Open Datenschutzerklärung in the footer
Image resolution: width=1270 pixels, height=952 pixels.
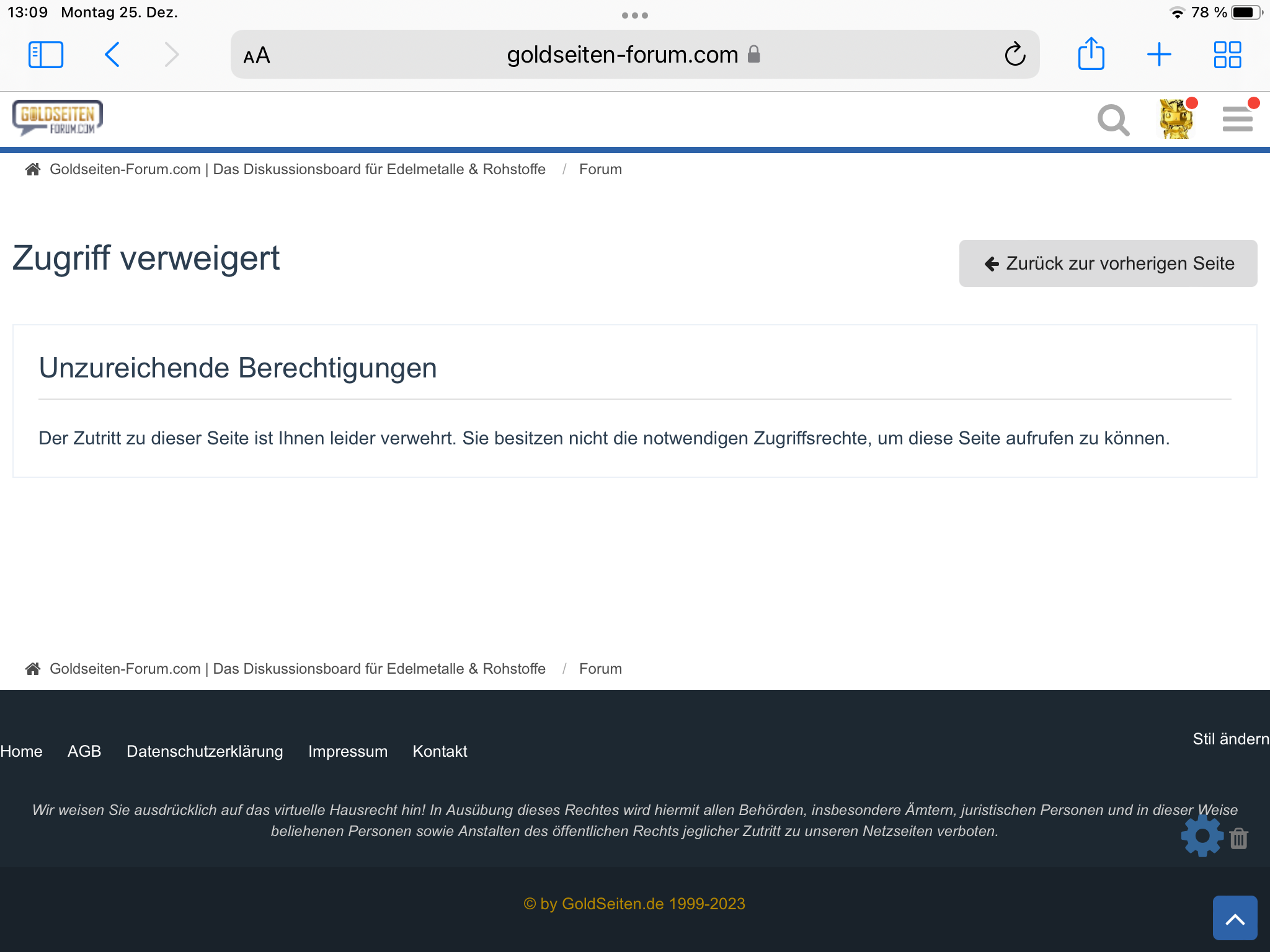(x=205, y=751)
